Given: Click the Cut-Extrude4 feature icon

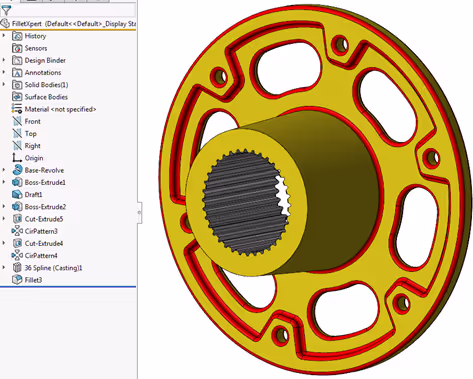Looking at the screenshot, I should point(17,243).
